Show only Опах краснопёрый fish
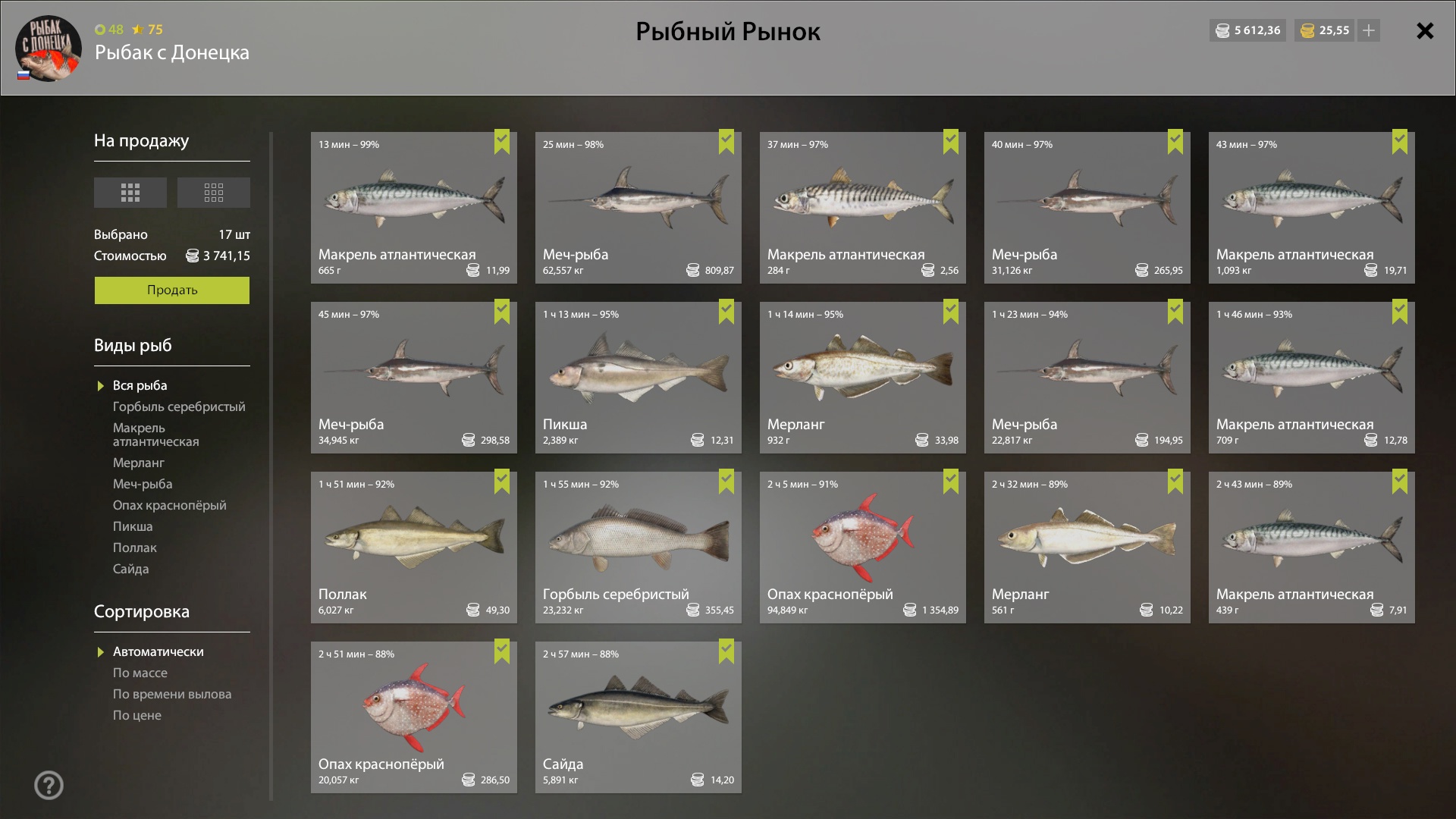The height and width of the screenshot is (819, 1456). 169,505
